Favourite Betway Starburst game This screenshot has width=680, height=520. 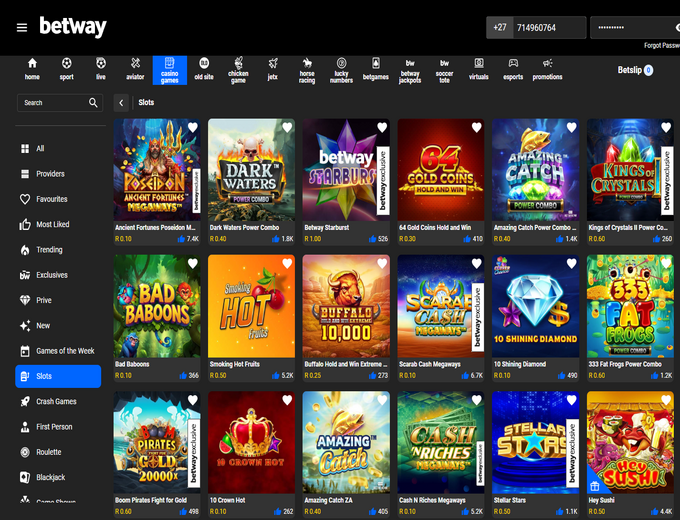click(382, 128)
